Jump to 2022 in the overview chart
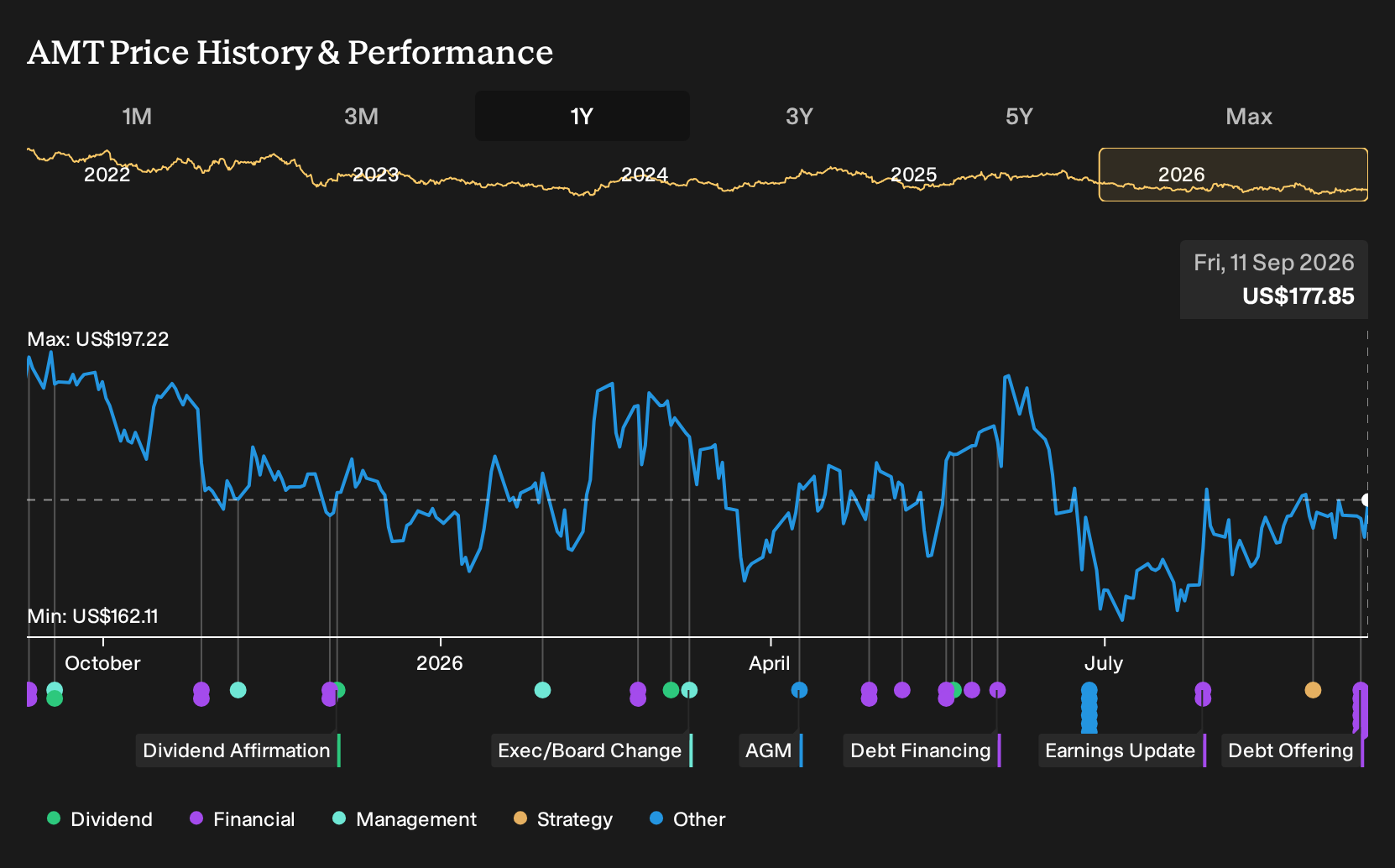 point(107,175)
